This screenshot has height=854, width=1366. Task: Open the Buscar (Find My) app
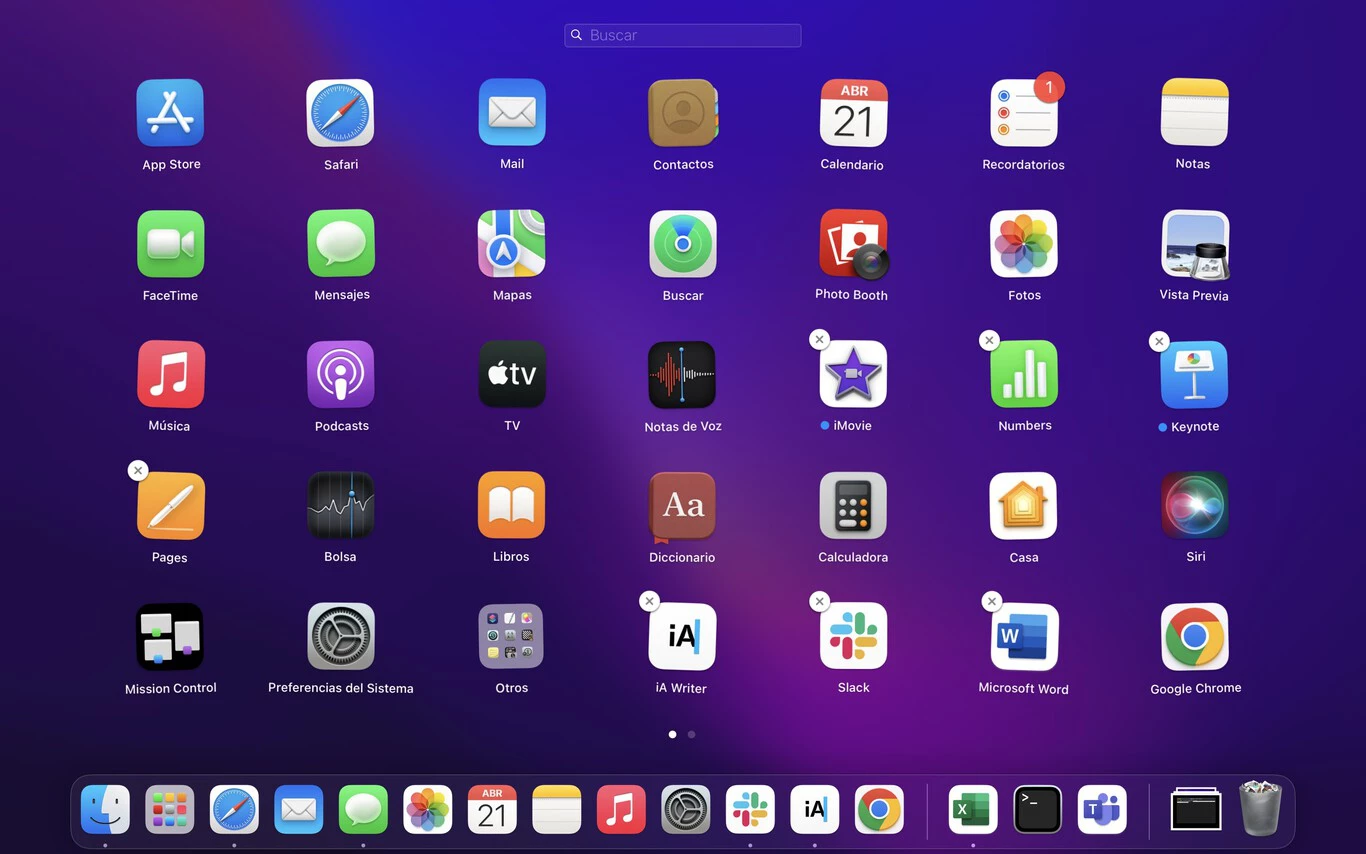pyautogui.click(x=683, y=244)
